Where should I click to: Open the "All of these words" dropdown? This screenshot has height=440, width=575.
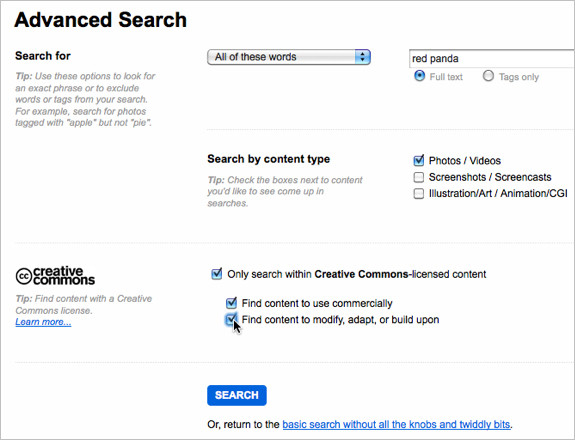[289, 57]
